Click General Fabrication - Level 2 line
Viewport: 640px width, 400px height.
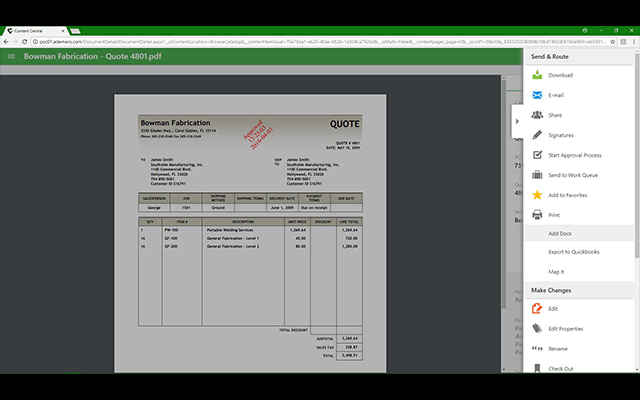233,246
